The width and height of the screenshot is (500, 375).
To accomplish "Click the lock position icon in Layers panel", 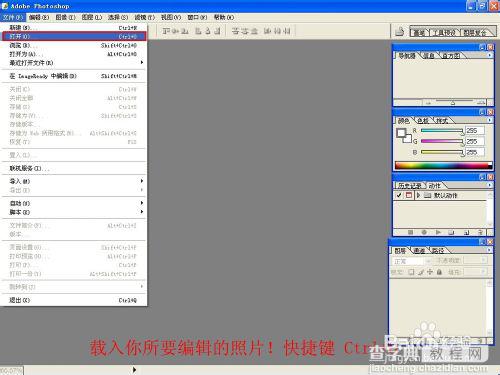I will [430, 272].
